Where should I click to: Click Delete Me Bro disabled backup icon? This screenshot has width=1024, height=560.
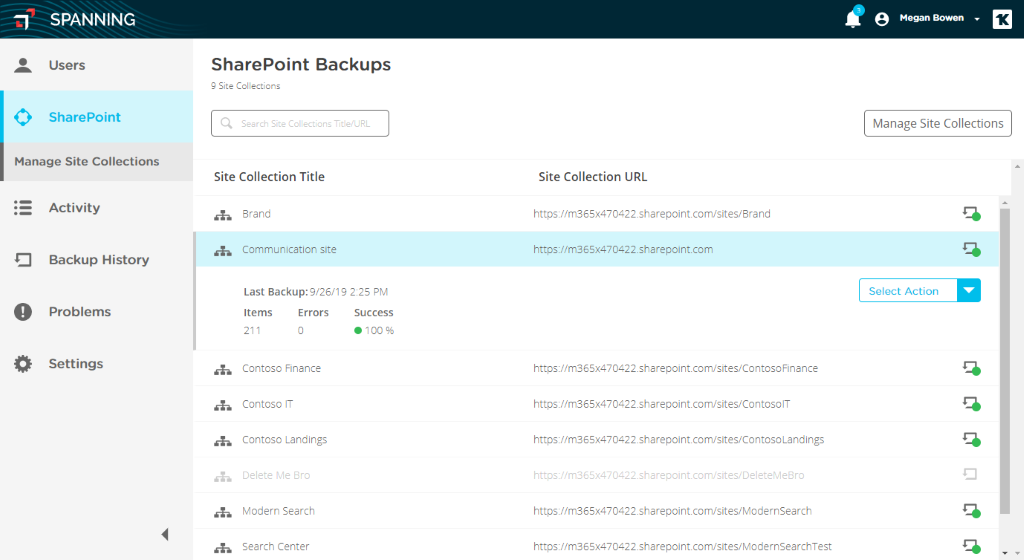click(x=970, y=474)
